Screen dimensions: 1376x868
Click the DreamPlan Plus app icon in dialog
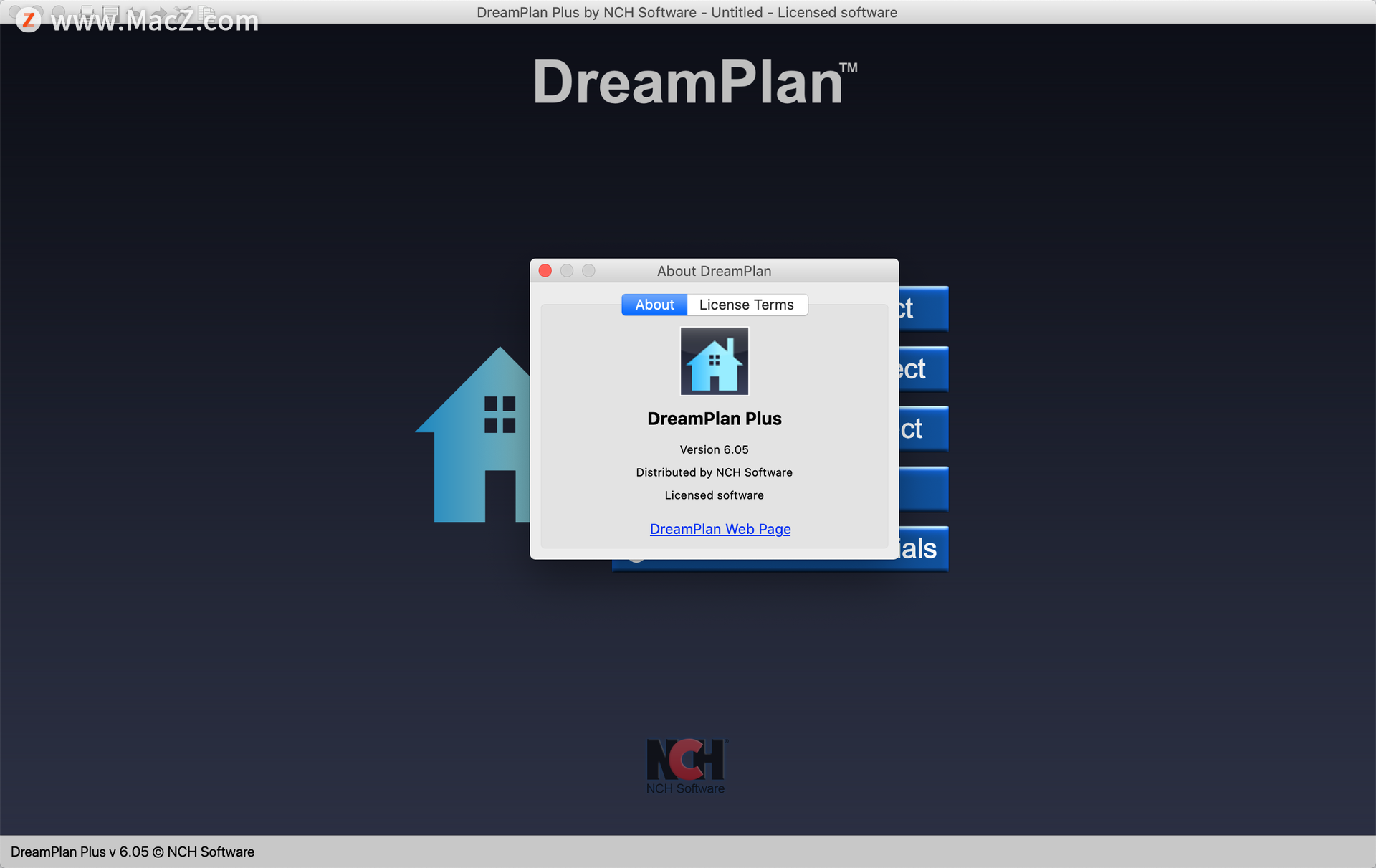[715, 361]
